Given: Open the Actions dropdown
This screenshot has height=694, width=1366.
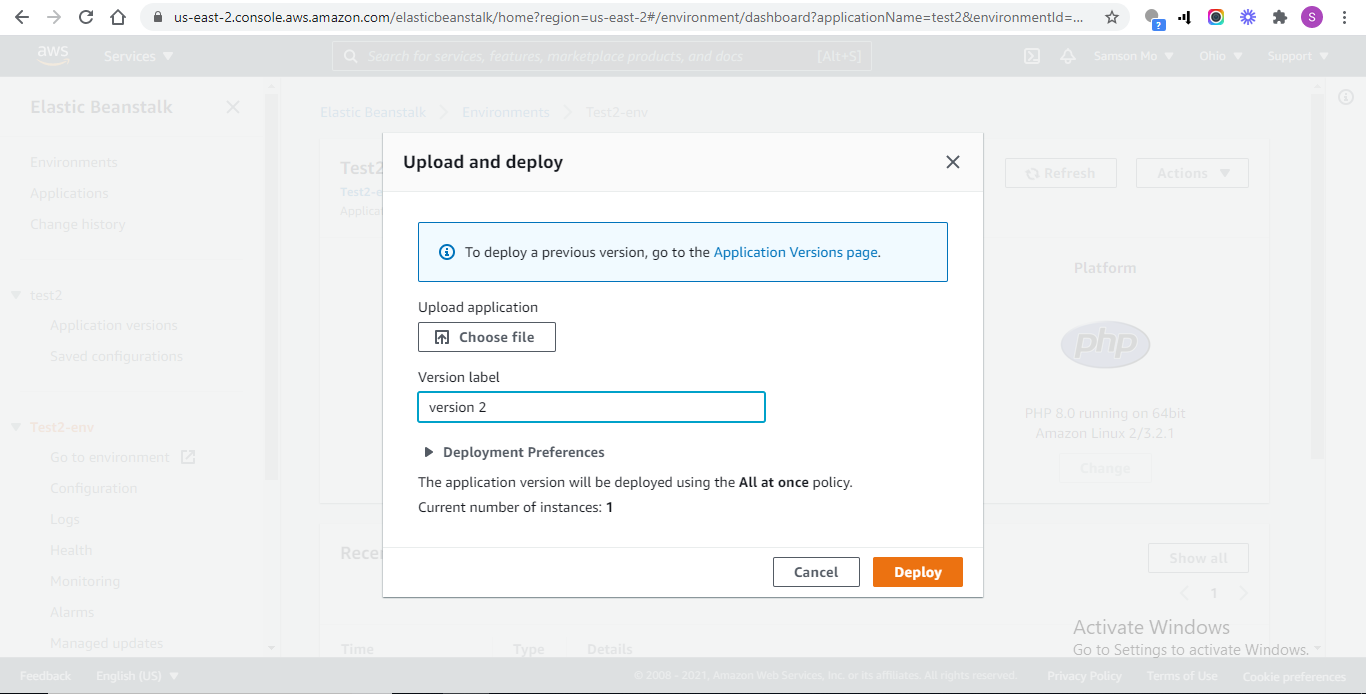Looking at the screenshot, I should 1191,172.
